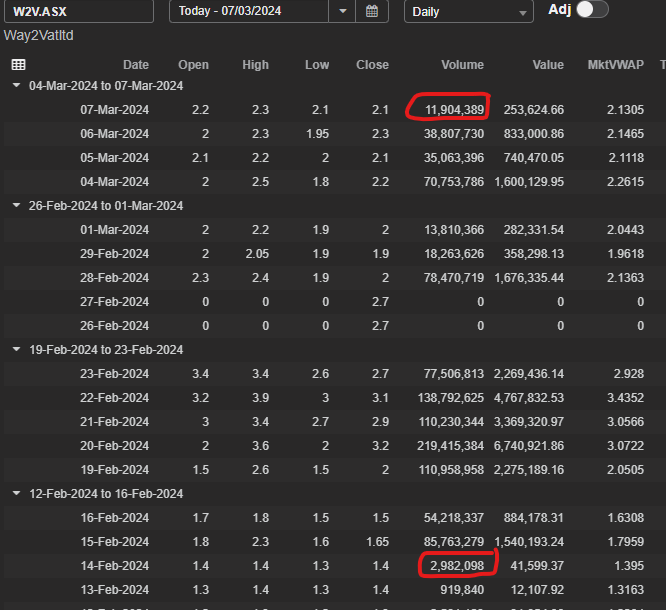666x610 pixels.
Task: Select the 19-Feb-2024 date cell
Action: click(114, 470)
